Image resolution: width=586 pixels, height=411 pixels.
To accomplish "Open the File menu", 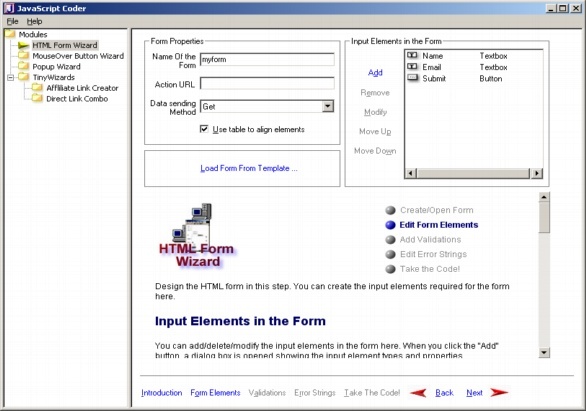I will pyautogui.click(x=12, y=21).
